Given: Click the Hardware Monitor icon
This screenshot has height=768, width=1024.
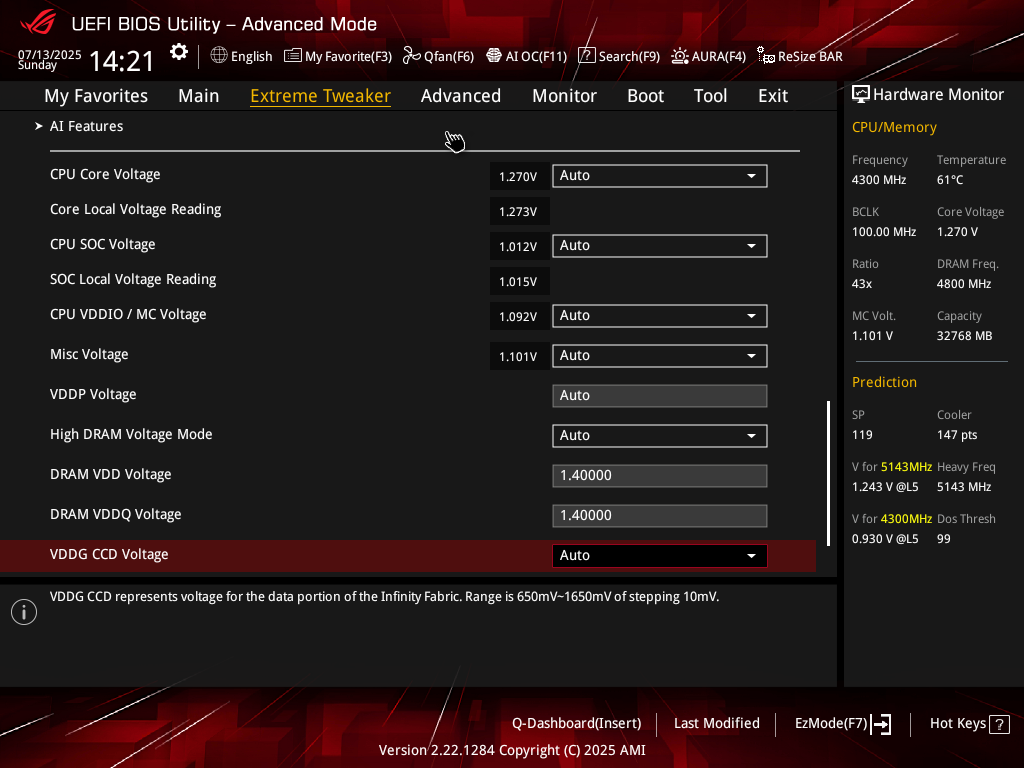Looking at the screenshot, I should coord(861,95).
